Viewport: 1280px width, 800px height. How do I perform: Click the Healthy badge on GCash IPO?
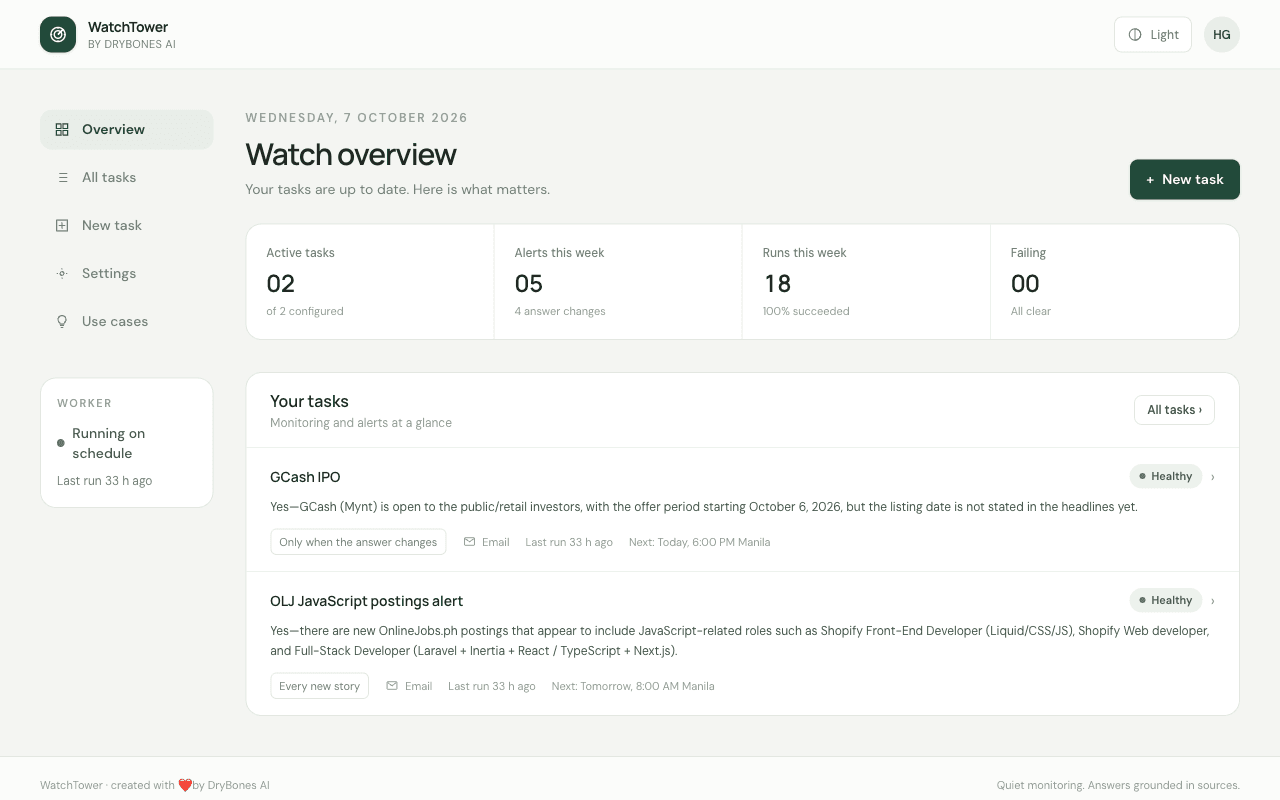(1166, 476)
